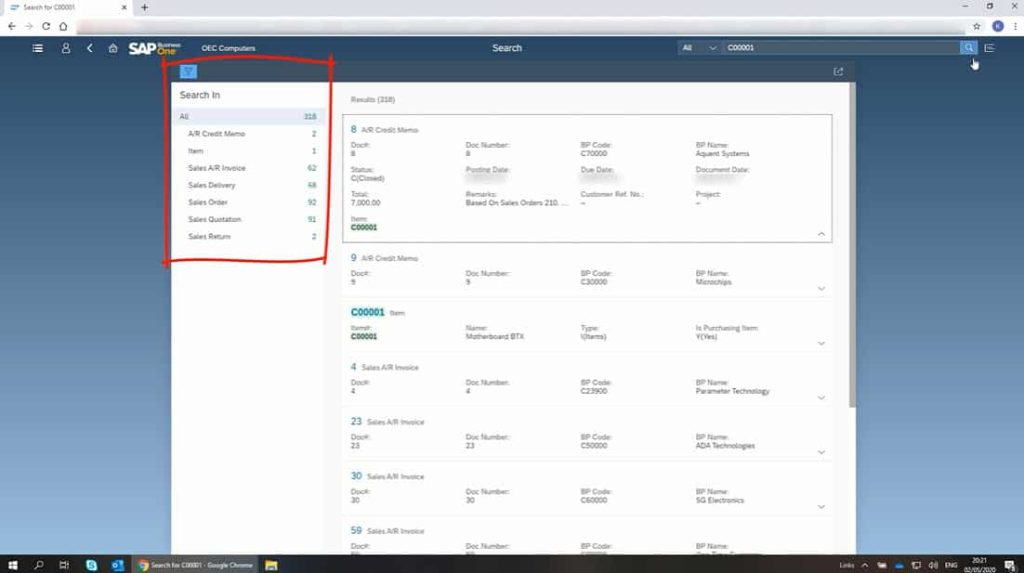Click the green C00001 item under Credit Memo 8
This screenshot has height=573, width=1024.
pos(364,227)
